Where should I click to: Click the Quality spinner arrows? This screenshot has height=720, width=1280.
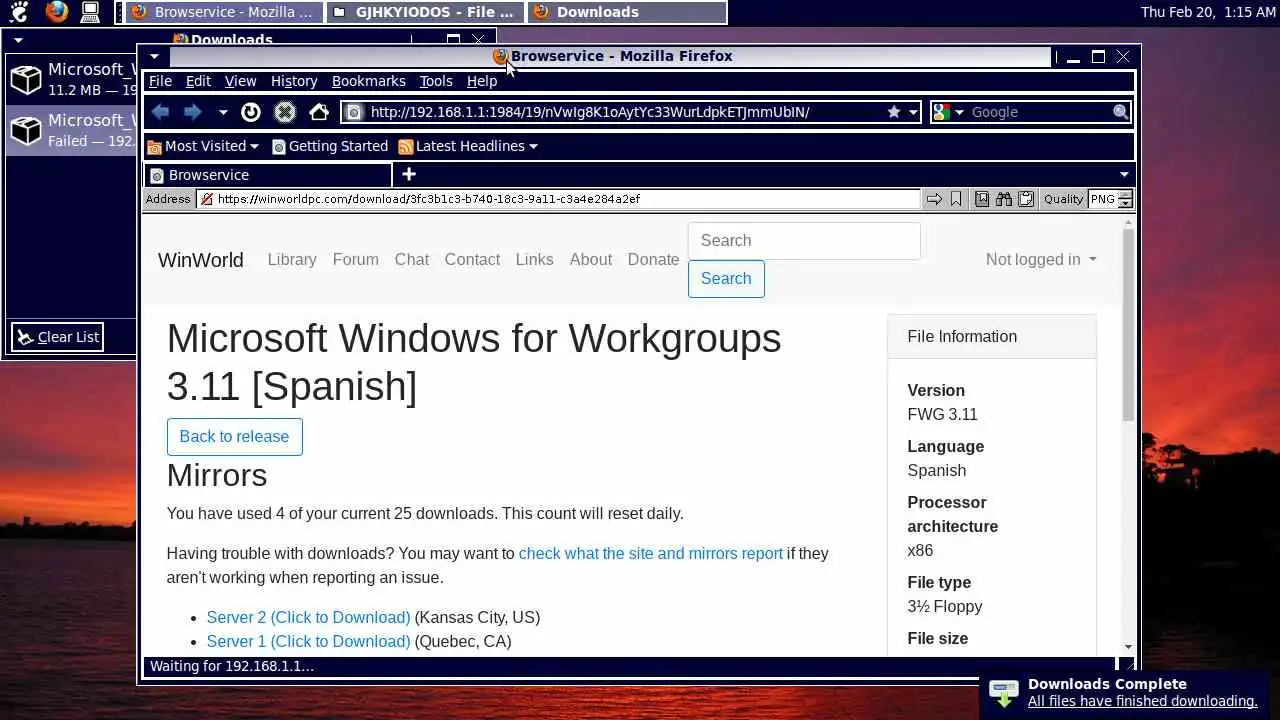click(x=1125, y=199)
